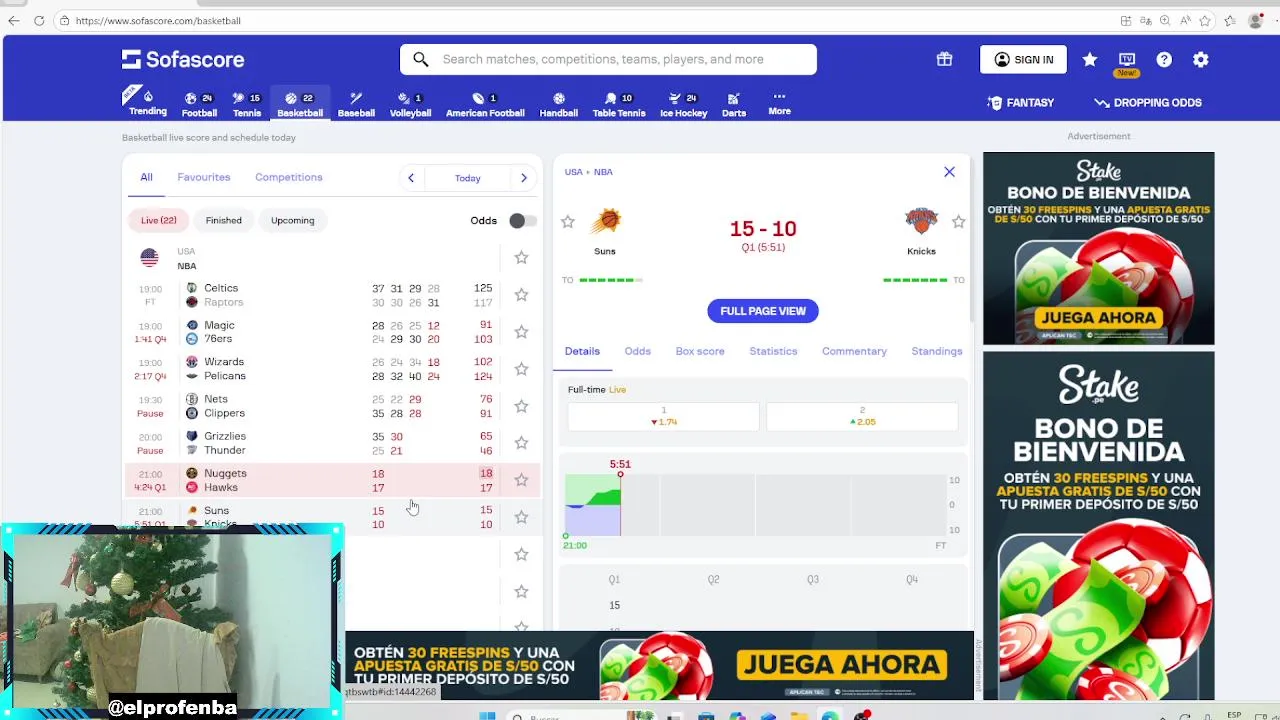Close the match details panel

[949, 172]
